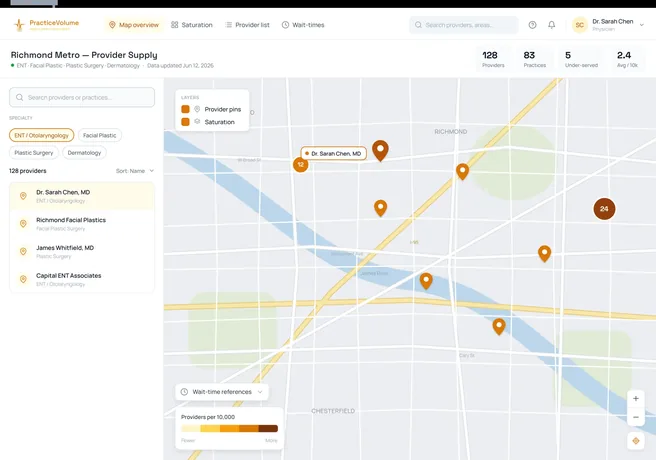Image resolution: width=656 pixels, height=460 pixels.
Task: Click the middle orange swatch in the legend
Action: (229, 428)
